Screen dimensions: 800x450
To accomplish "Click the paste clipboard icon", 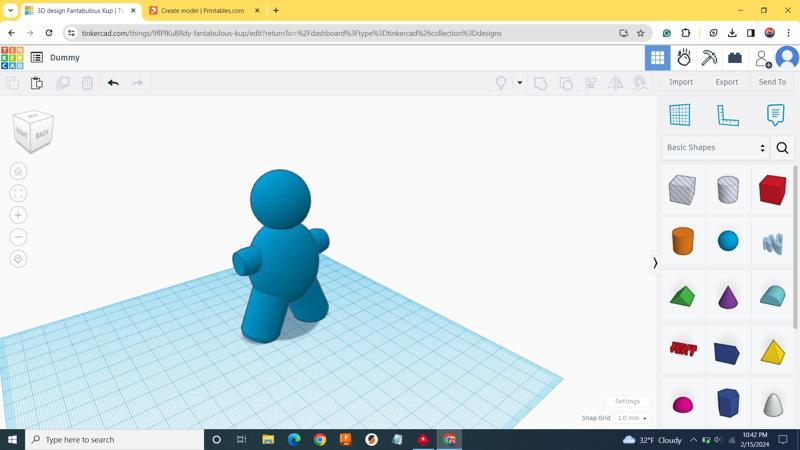I will 37,83.
